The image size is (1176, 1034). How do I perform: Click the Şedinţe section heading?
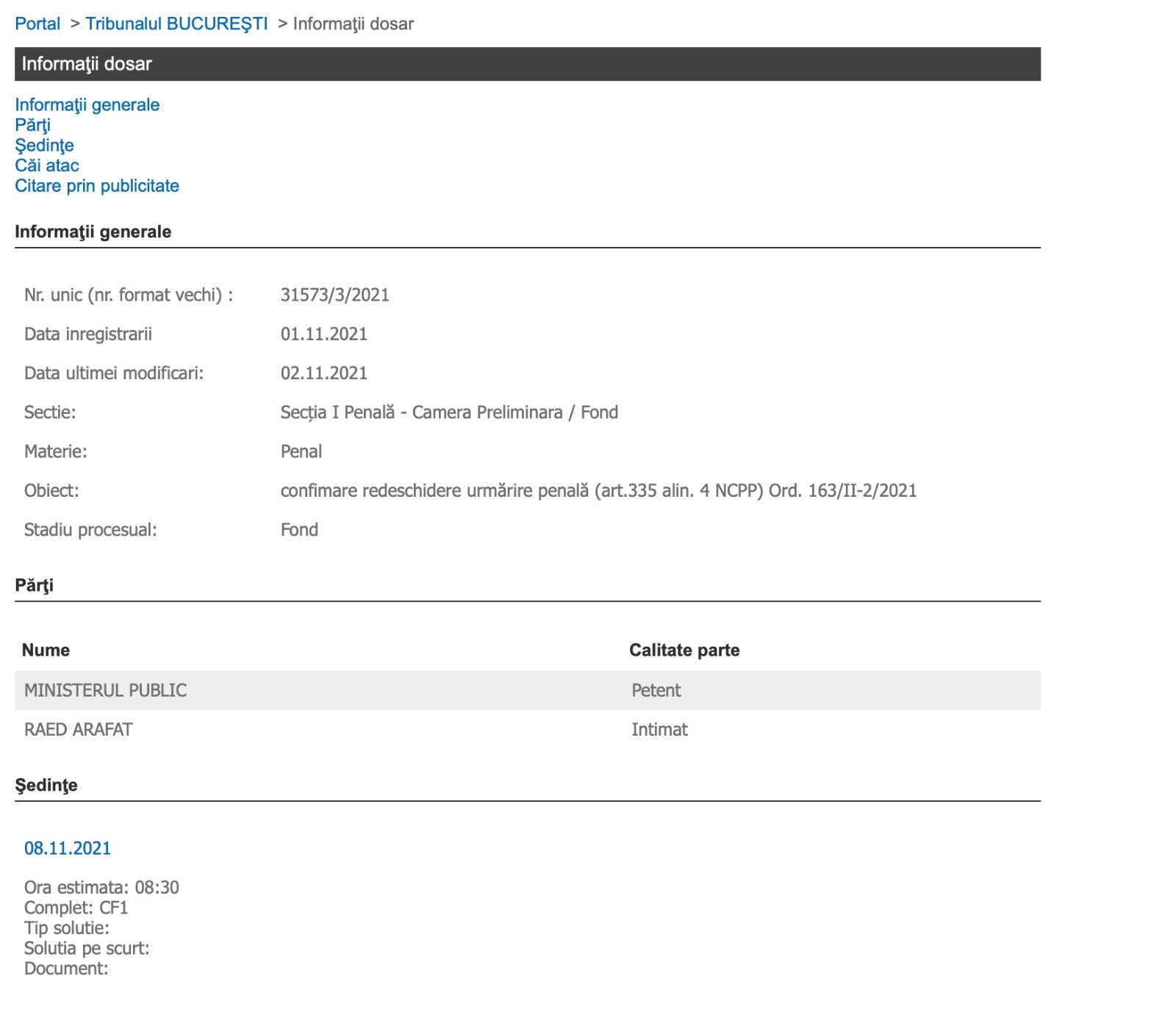click(46, 785)
